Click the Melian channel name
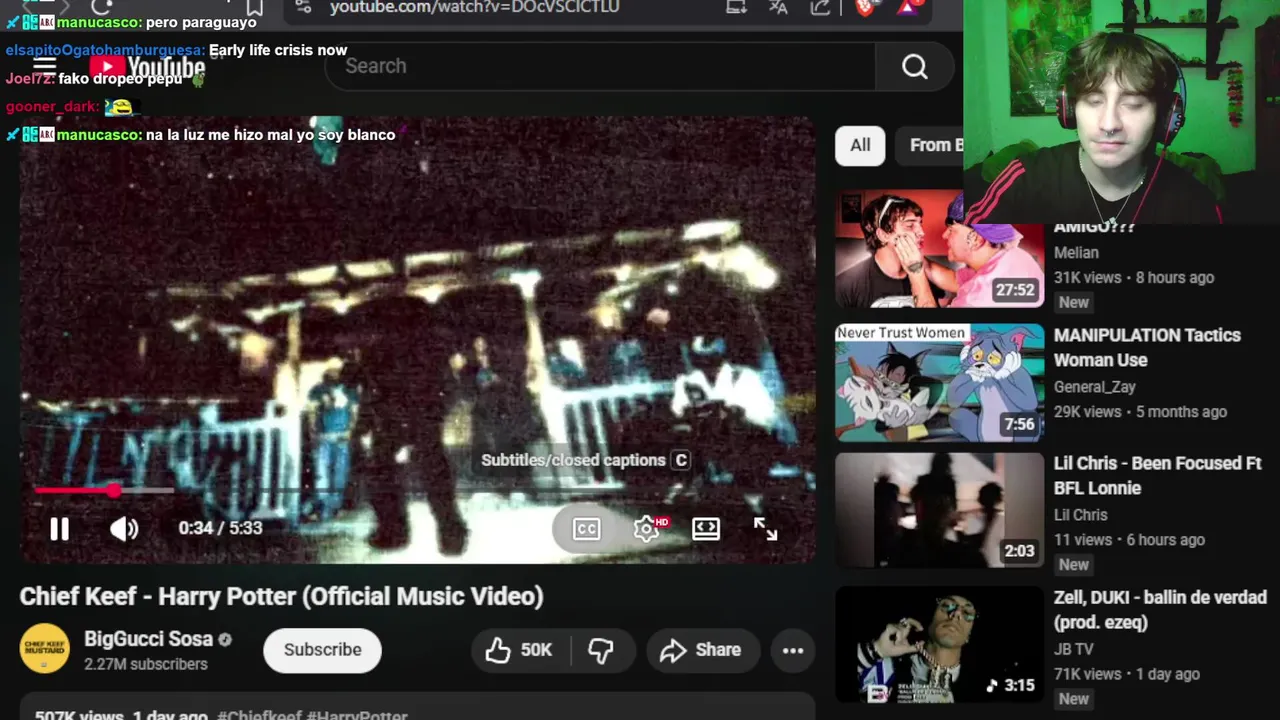Viewport: 1280px width, 720px height. (1076, 253)
